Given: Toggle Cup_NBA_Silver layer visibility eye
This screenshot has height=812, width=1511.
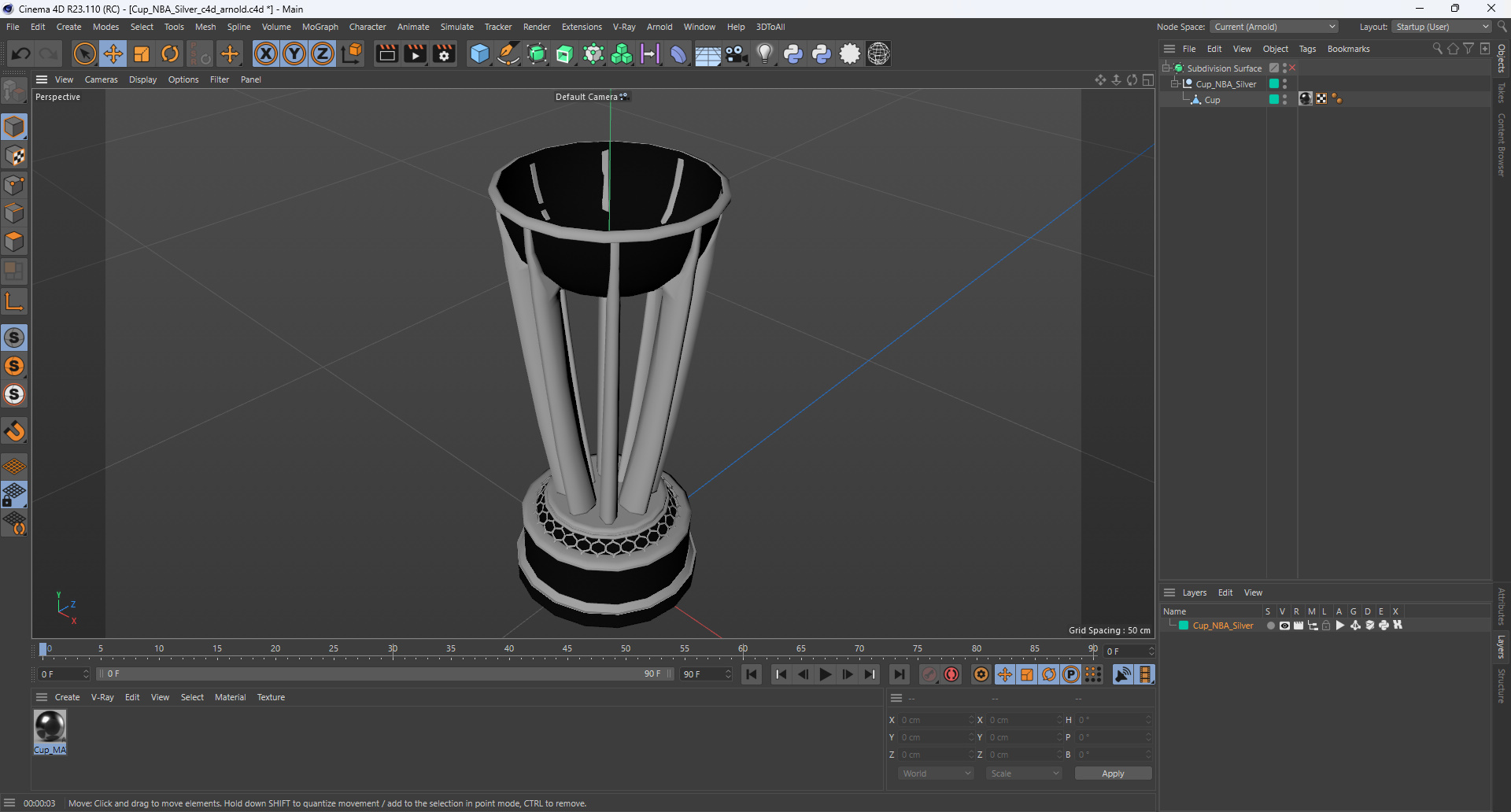Looking at the screenshot, I should [x=1284, y=626].
